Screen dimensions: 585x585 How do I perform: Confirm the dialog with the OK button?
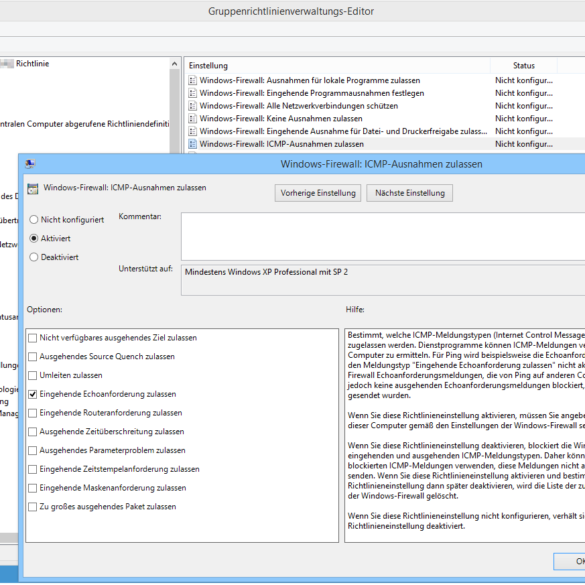click(569, 561)
